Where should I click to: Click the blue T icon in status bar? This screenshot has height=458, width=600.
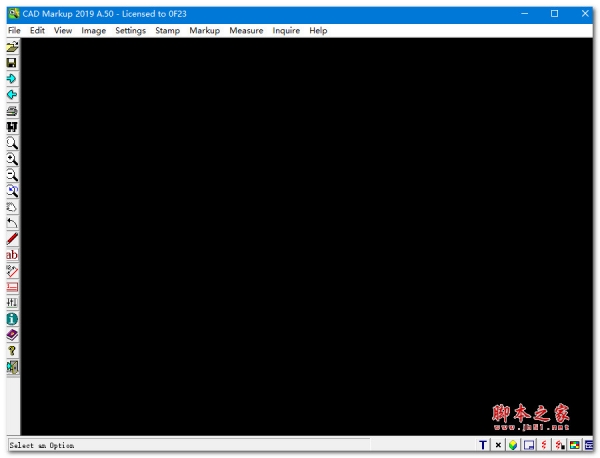483,445
